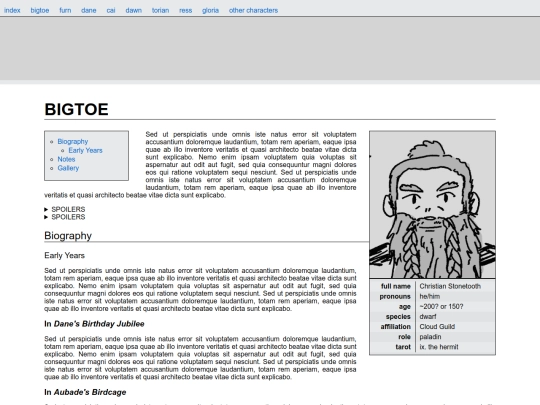Click the Early Years subheading

click(x=64, y=256)
